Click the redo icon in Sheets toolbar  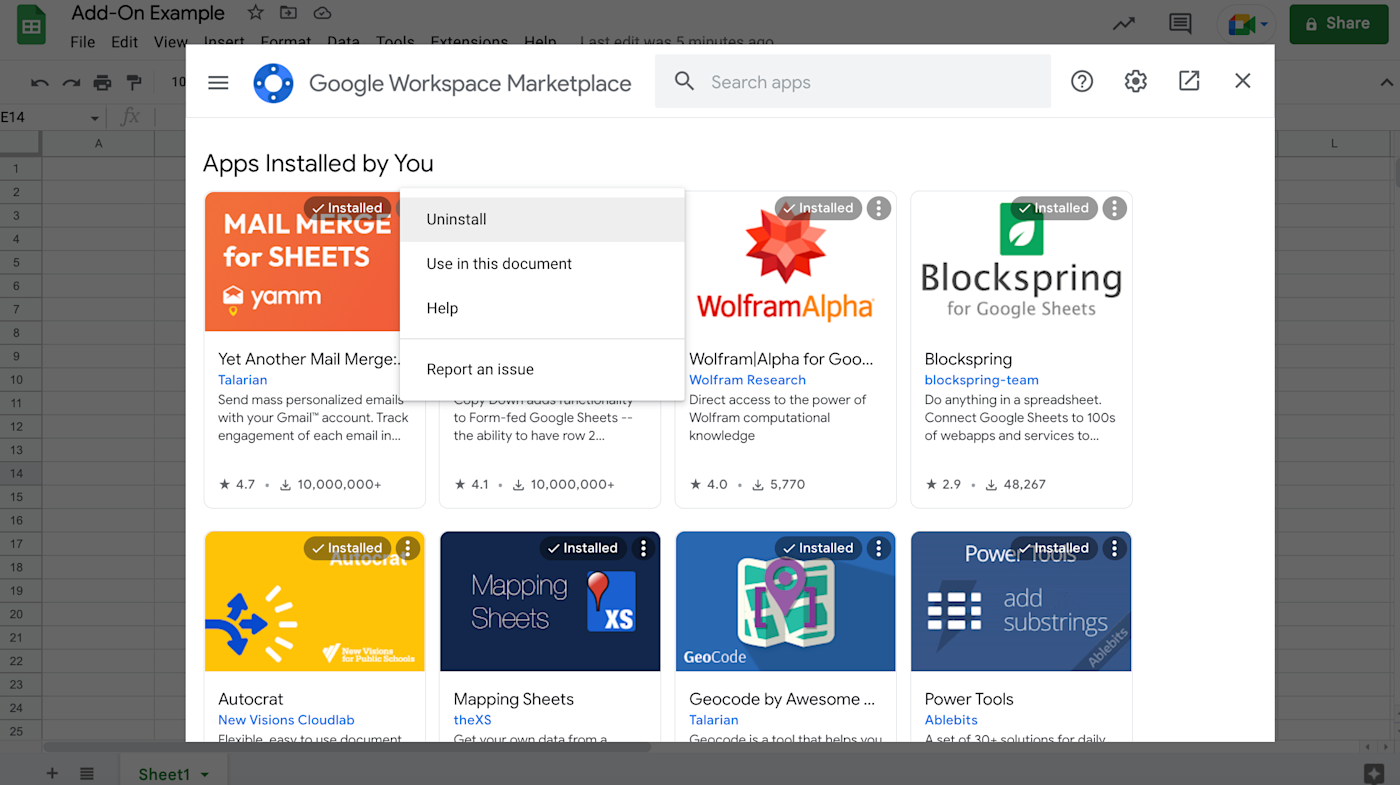[x=71, y=82]
